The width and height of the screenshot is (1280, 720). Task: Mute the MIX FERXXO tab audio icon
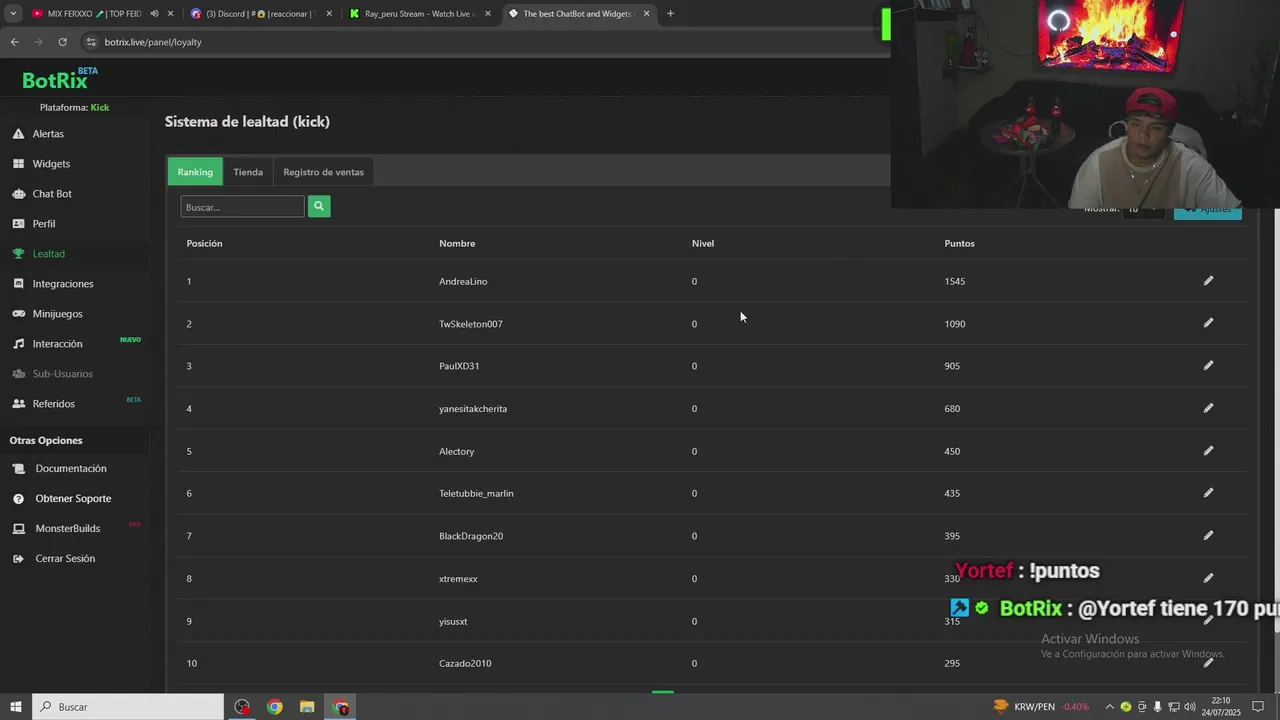[x=154, y=14]
